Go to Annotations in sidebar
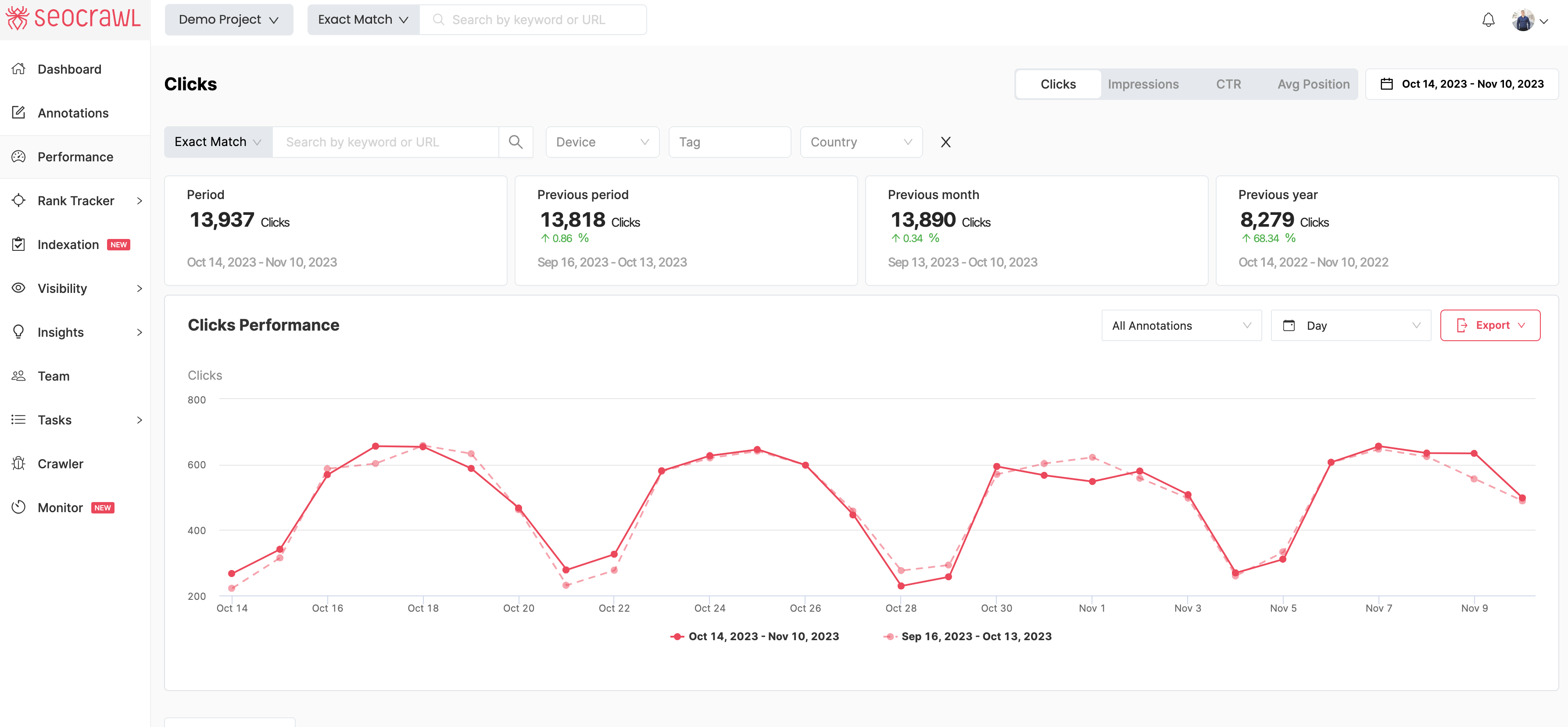The image size is (1568, 727). click(75, 113)
